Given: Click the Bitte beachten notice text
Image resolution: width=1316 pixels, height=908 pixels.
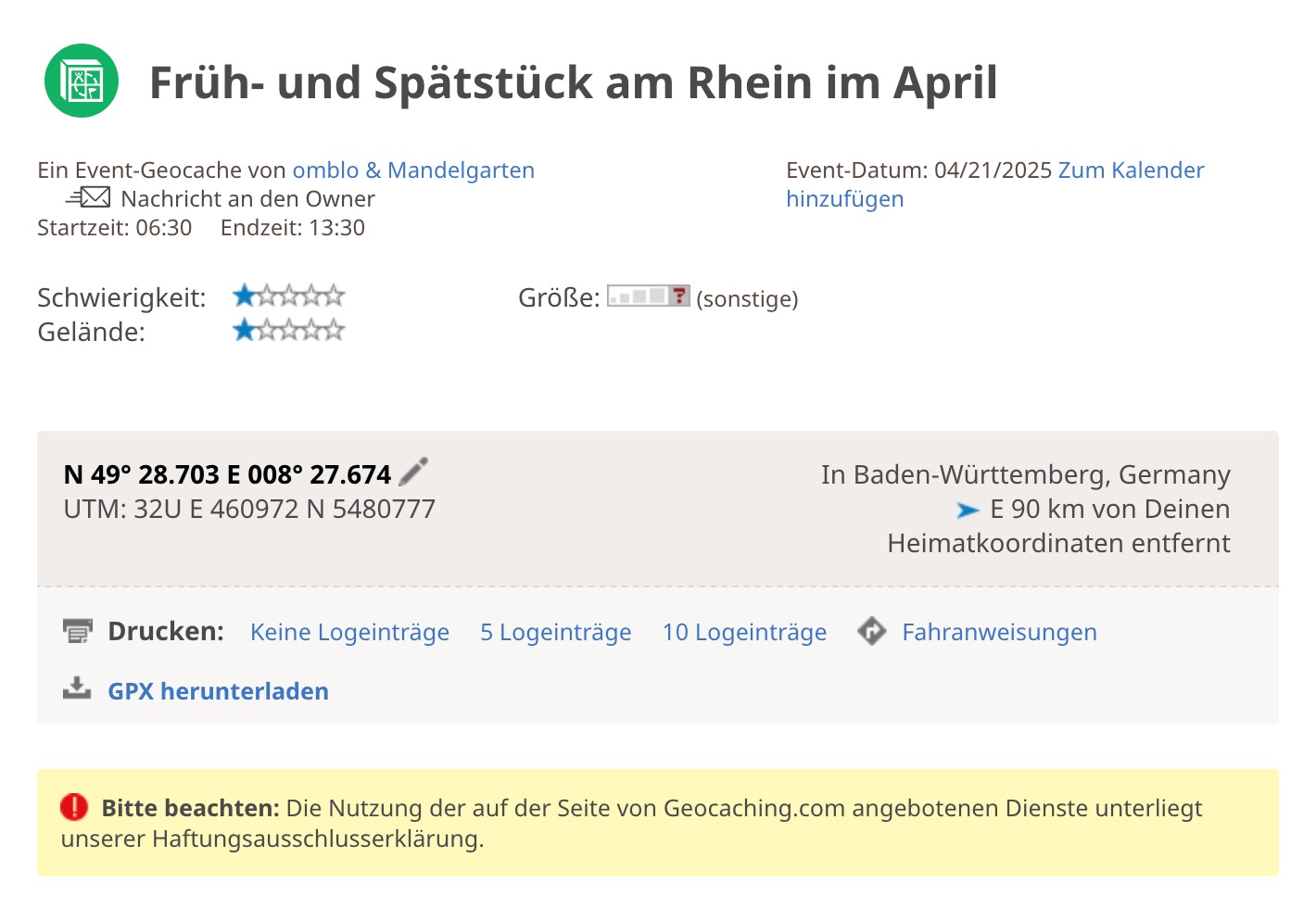Looking at the screenshot, I should (x=631, y=823).
